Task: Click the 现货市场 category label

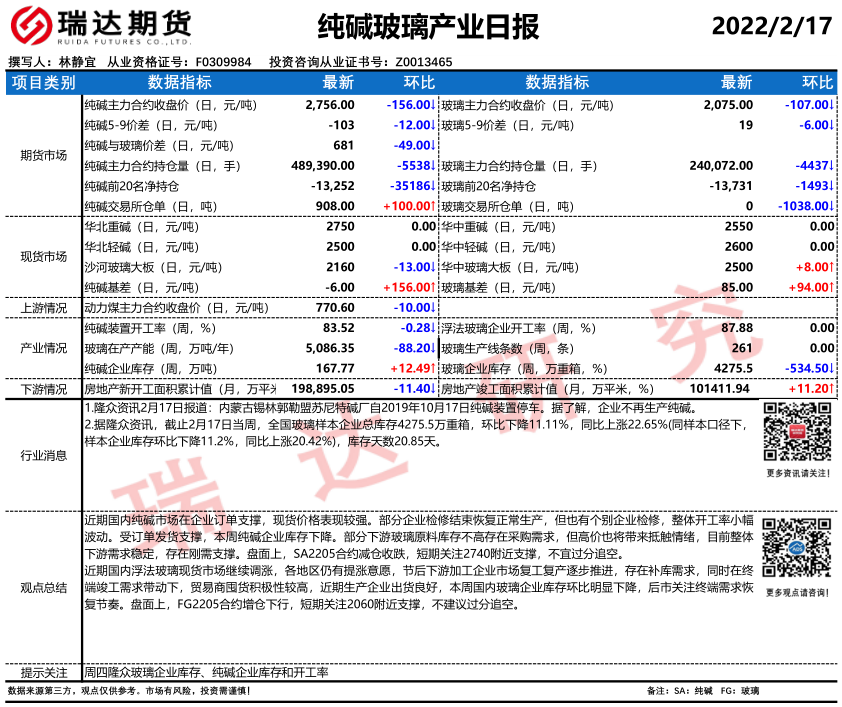Action: [x=43, y=256]
